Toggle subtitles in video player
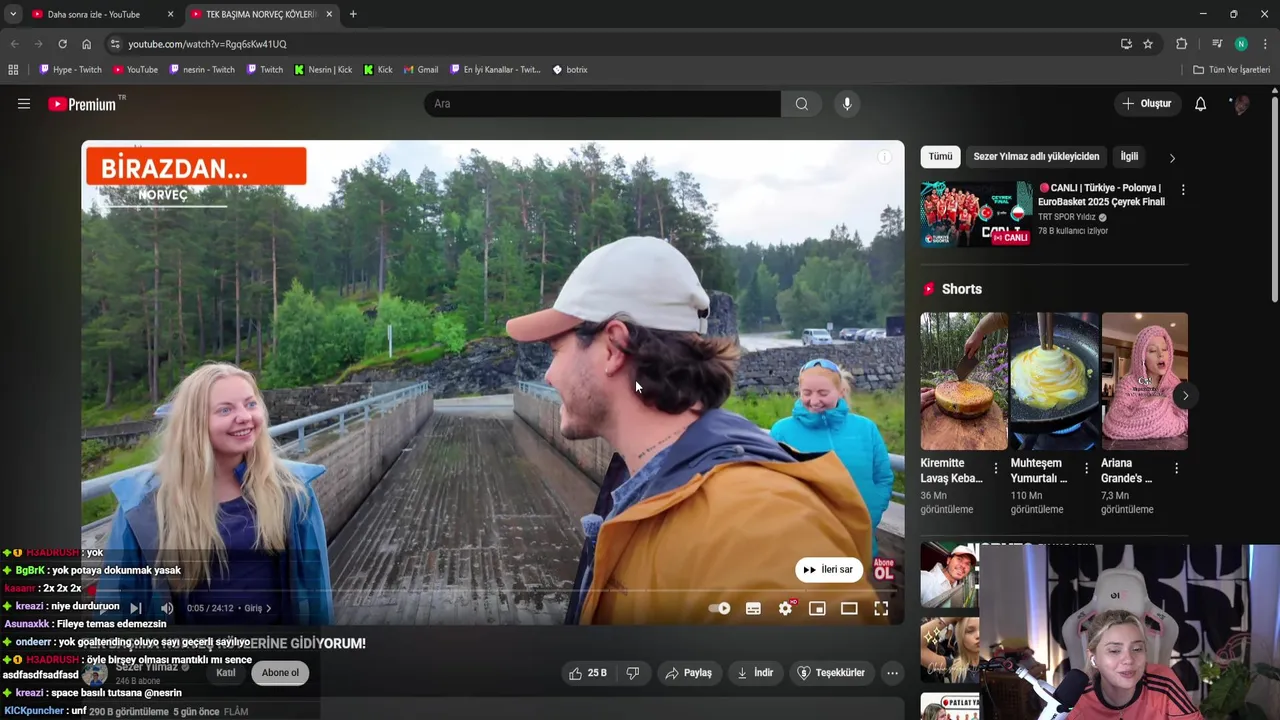 click(753, 608)
